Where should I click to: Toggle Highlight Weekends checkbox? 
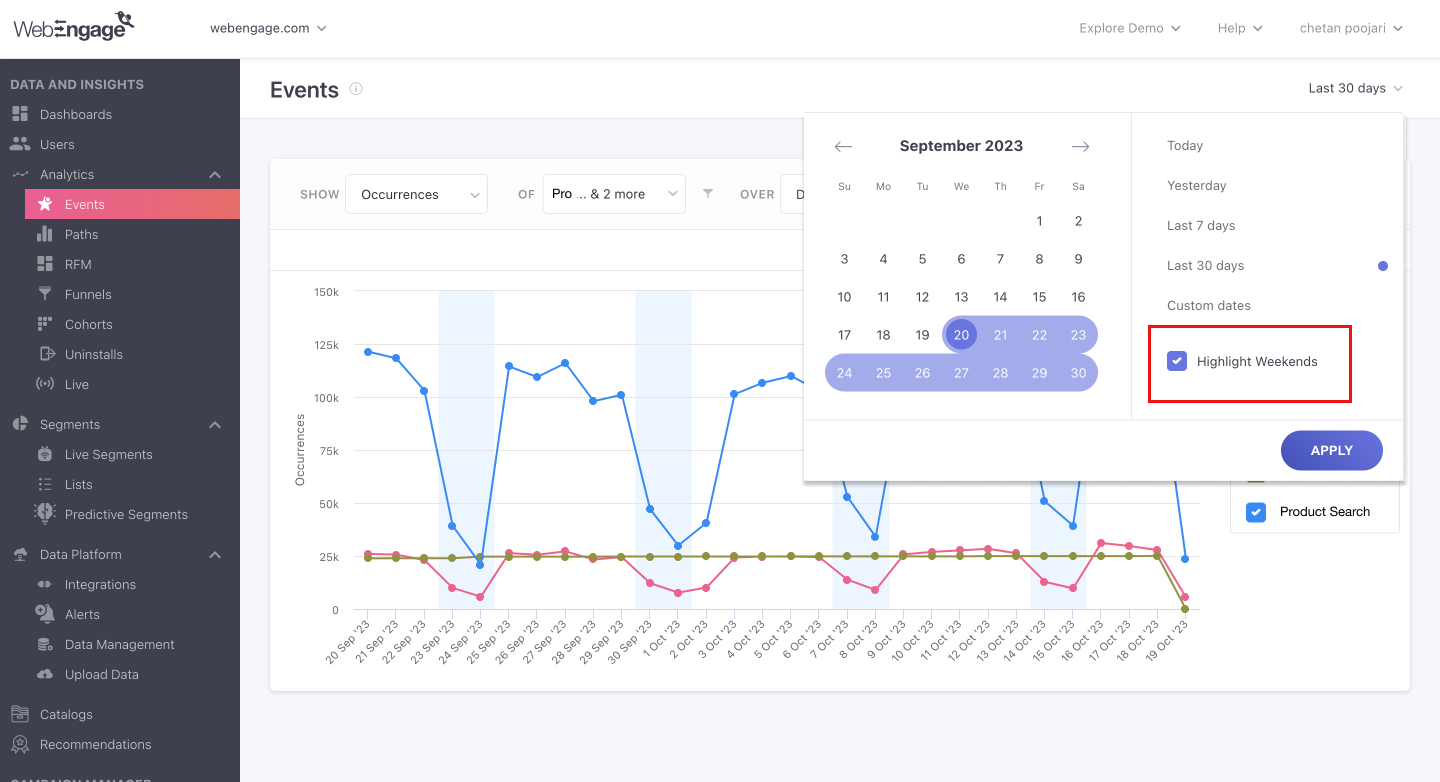[1177, 361]
